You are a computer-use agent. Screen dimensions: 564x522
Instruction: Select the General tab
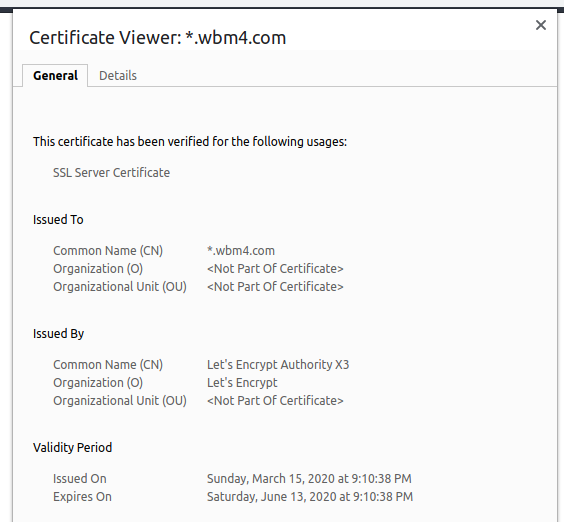(x=55, y=76)
